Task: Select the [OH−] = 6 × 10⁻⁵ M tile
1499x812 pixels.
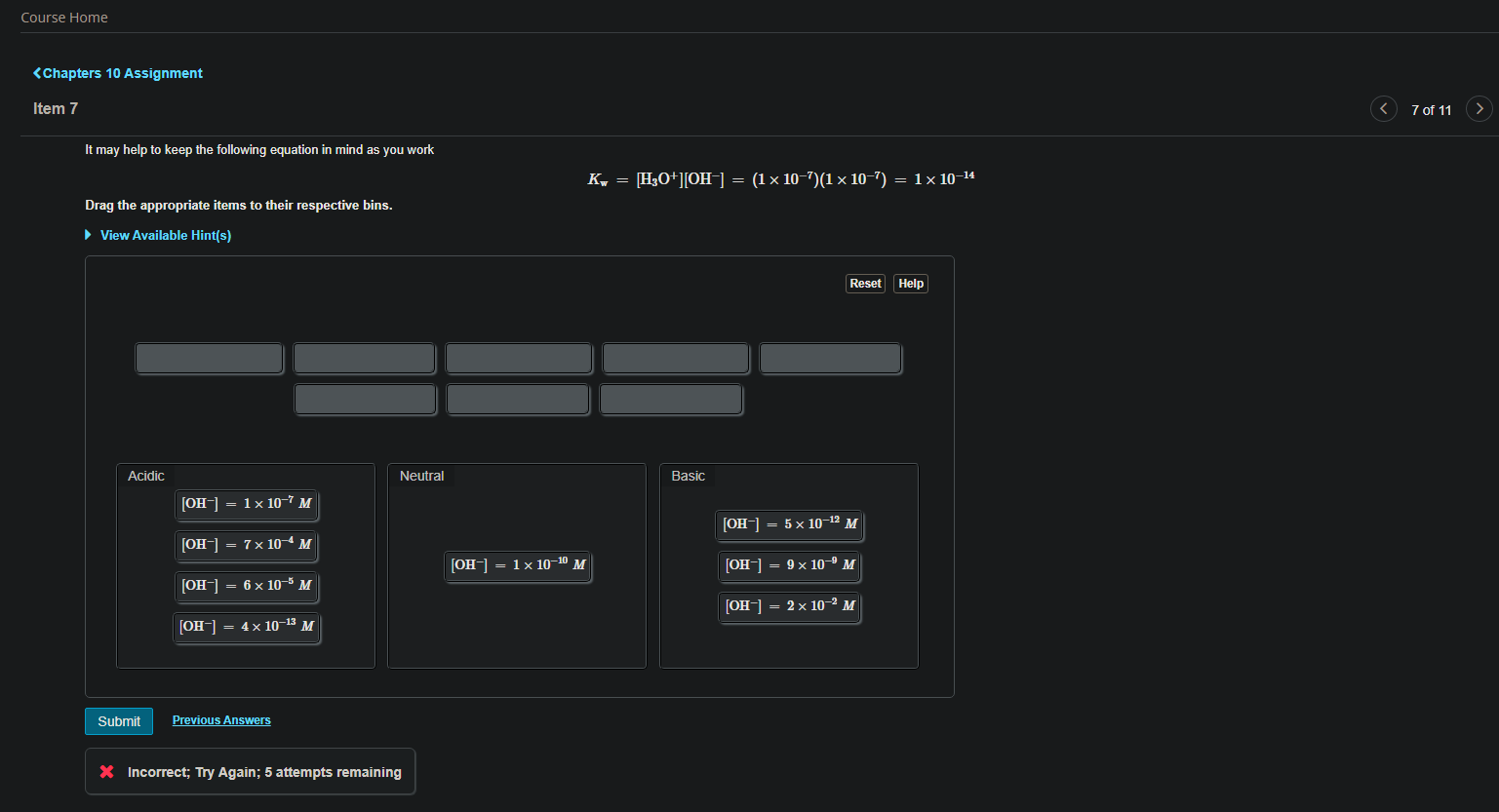Action: pyautogui.click(x=247, y=586)
